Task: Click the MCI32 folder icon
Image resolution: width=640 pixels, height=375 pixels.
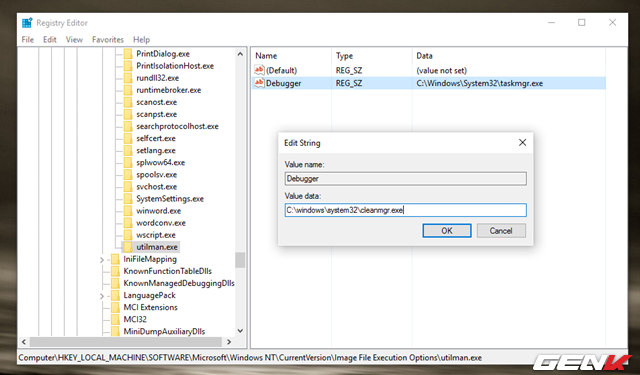Action: click(x=116, y=319)
